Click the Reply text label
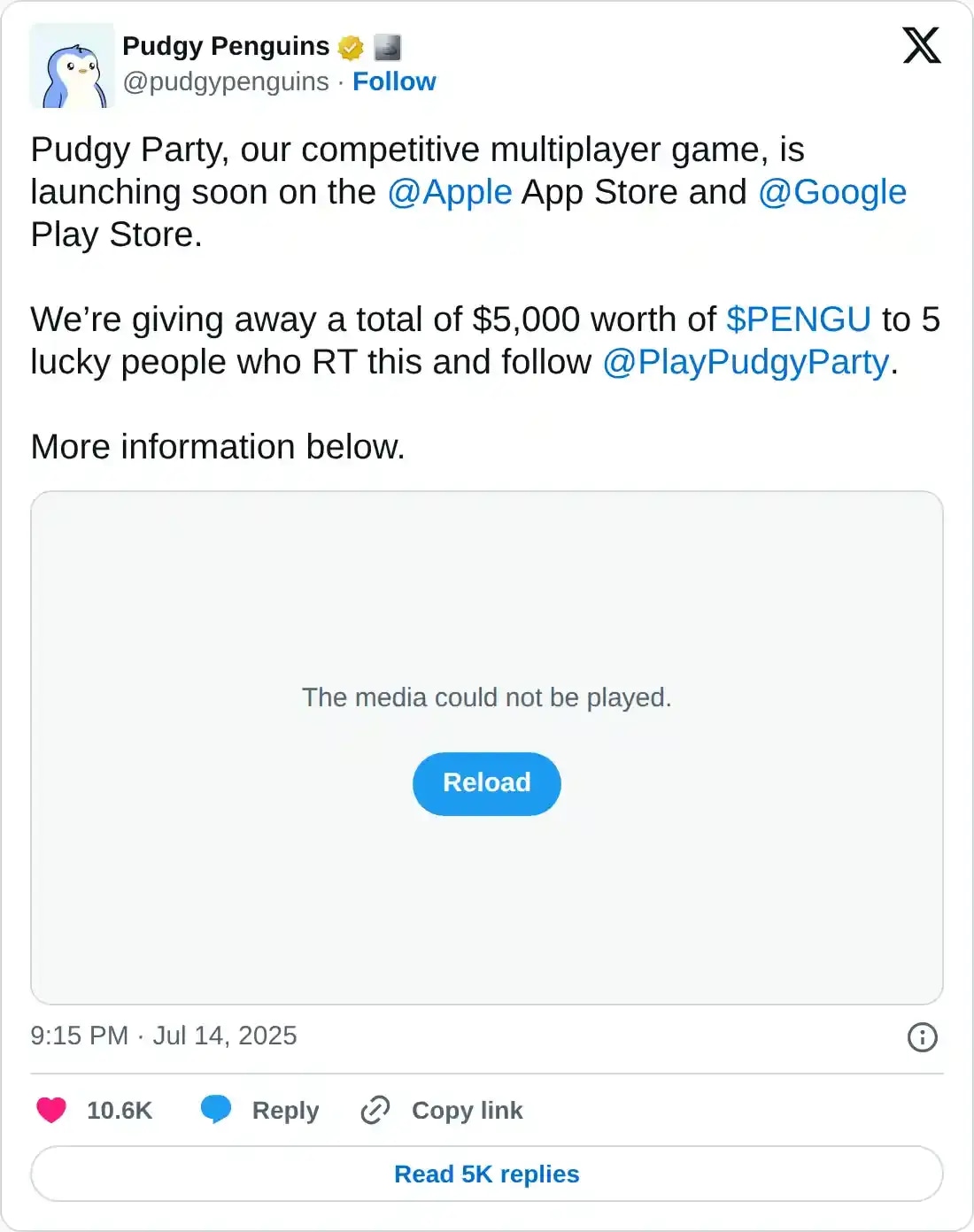This screenshot has height=1232, width=974. click(x=285, y=1110)
